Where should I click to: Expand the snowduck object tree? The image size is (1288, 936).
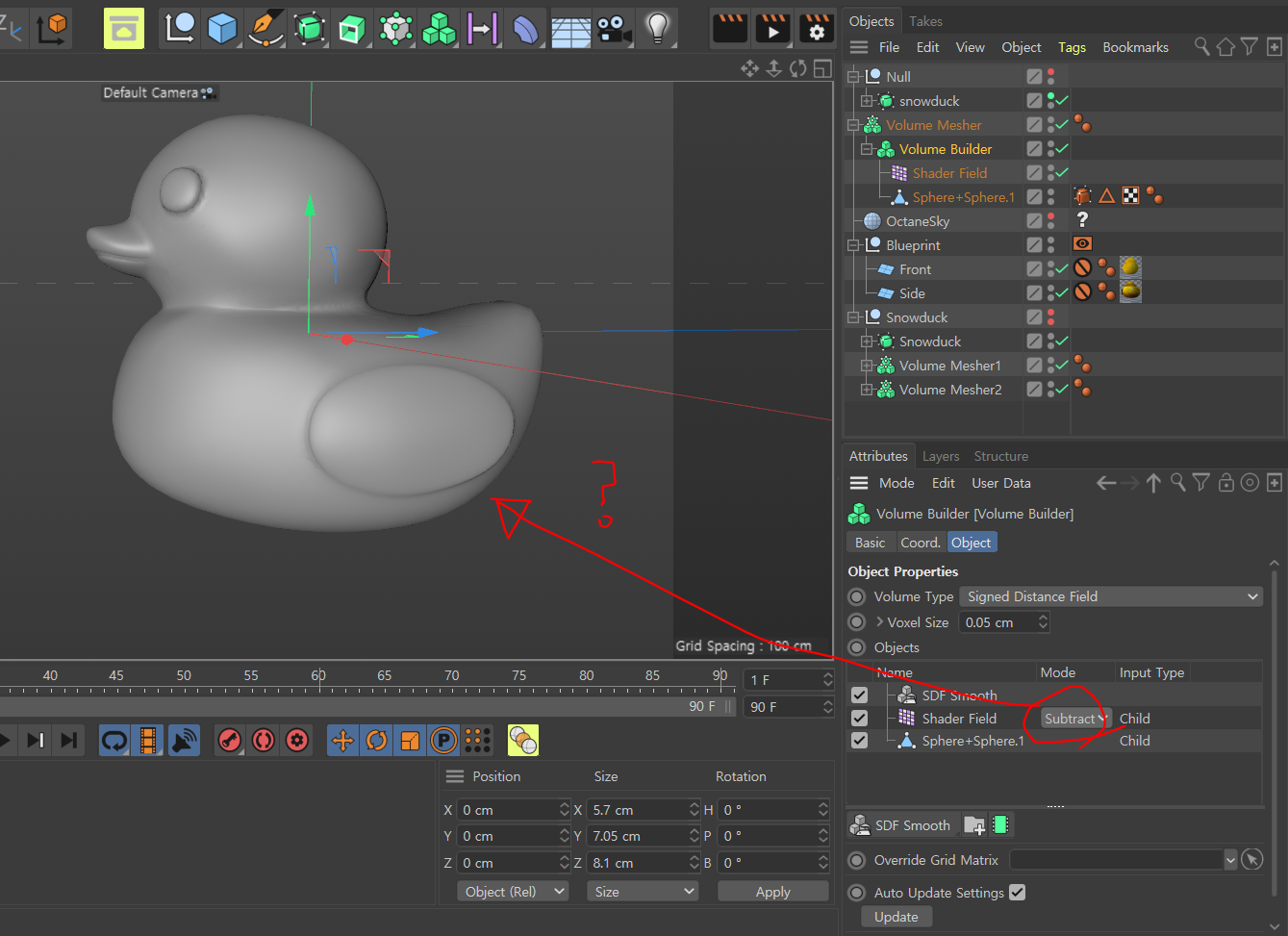[x=867, y=100]
